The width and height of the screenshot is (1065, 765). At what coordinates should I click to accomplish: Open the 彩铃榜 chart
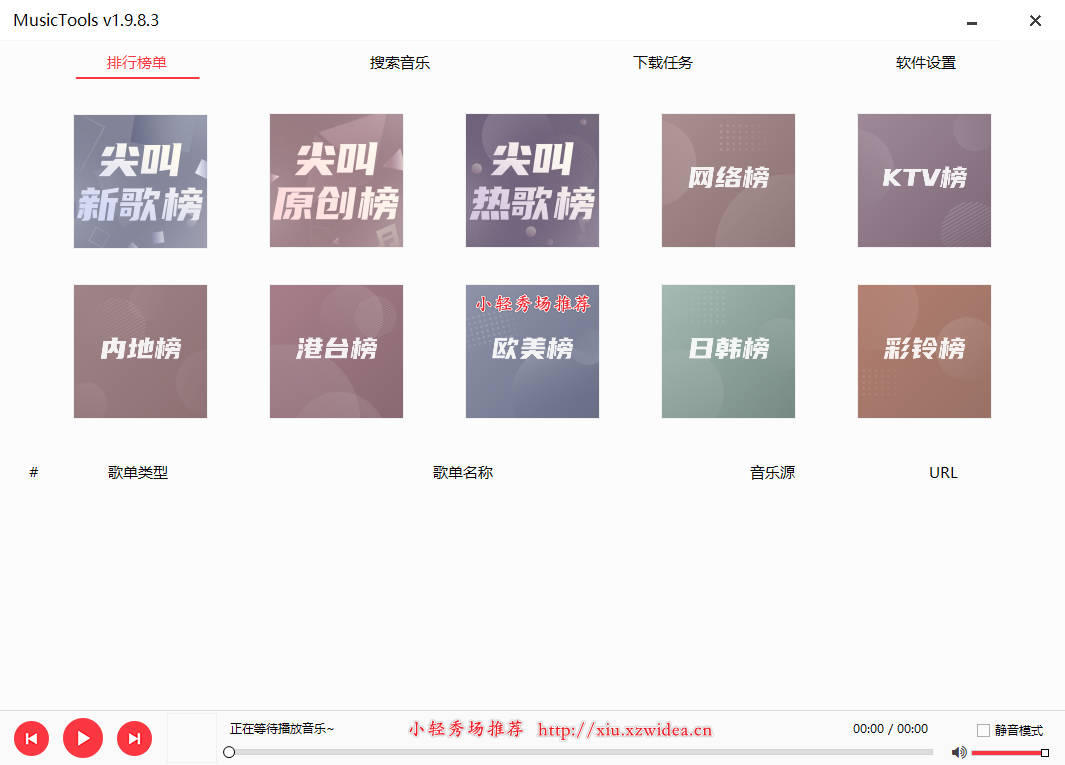coord(924,351)
